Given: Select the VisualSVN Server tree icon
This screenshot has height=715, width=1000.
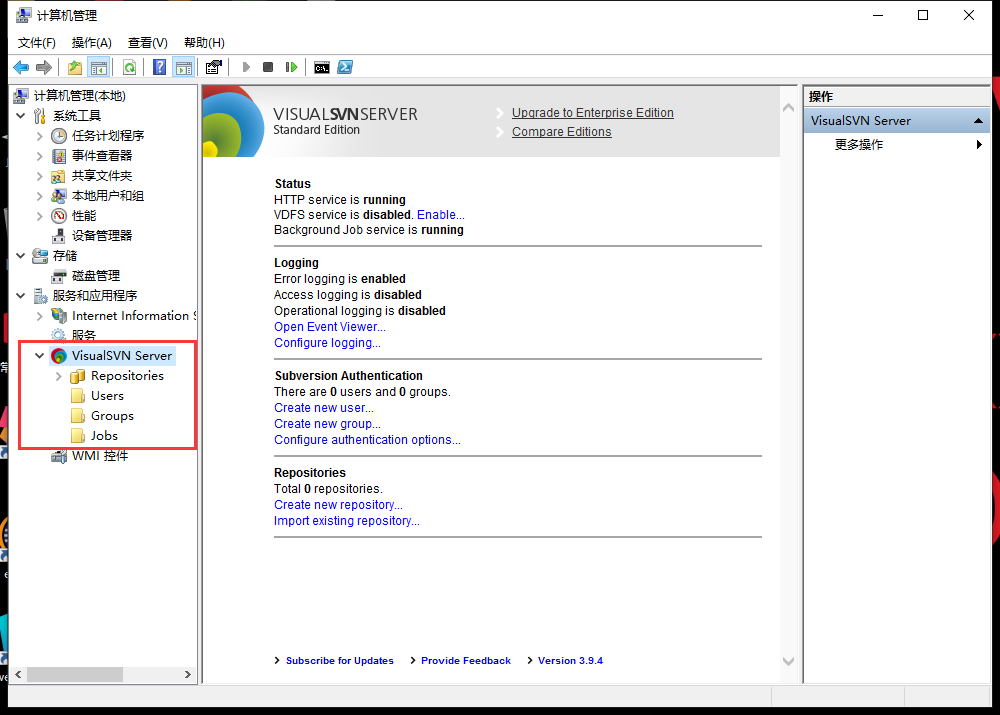Looking at the screenshot, I should (x=59, y=356).
